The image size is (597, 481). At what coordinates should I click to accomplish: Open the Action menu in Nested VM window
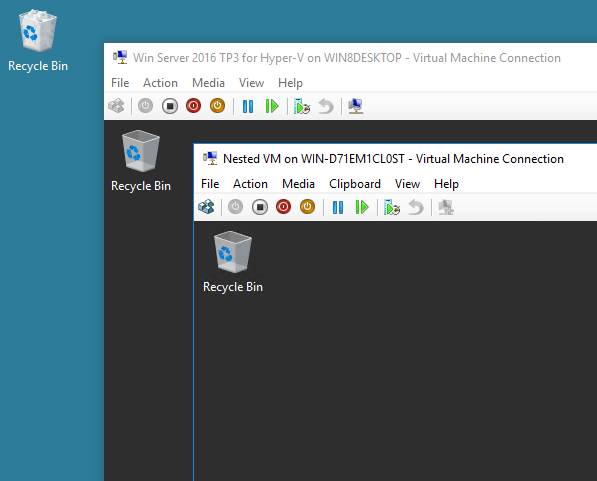pos(250,184)
